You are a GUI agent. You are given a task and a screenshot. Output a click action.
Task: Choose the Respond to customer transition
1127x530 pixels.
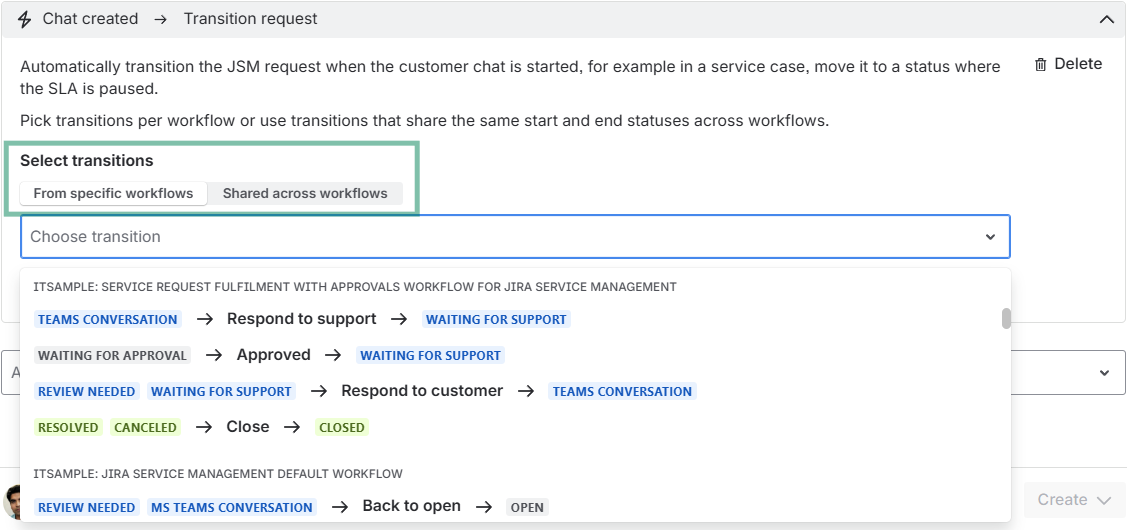(x=421, y=391)
